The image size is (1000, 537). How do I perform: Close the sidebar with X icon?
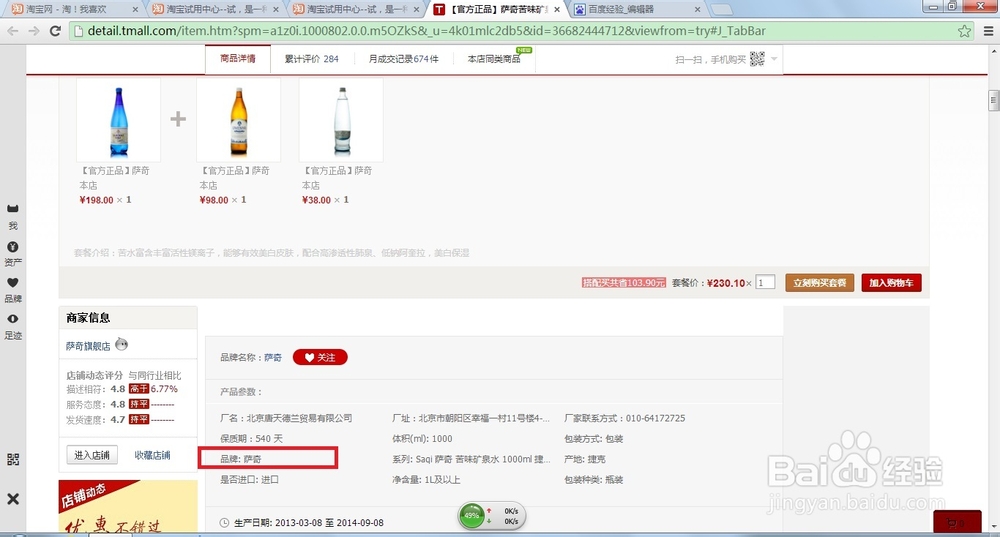[x=13, y=499]
